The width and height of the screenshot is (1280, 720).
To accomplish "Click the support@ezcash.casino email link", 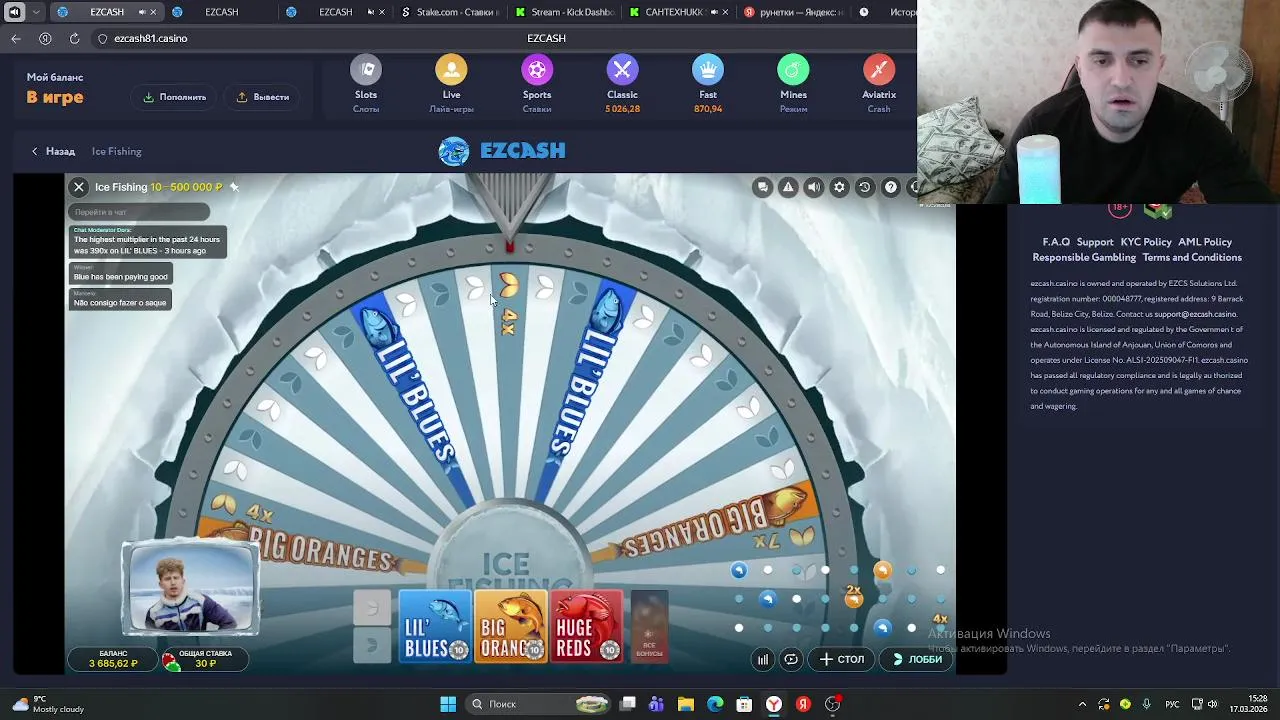I will [x=1195, y=314].
